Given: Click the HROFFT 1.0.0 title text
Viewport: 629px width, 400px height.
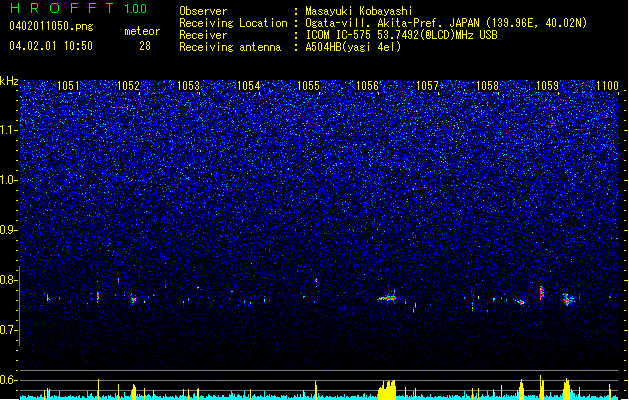Looking at the screenshot, I should click(78, 8).
